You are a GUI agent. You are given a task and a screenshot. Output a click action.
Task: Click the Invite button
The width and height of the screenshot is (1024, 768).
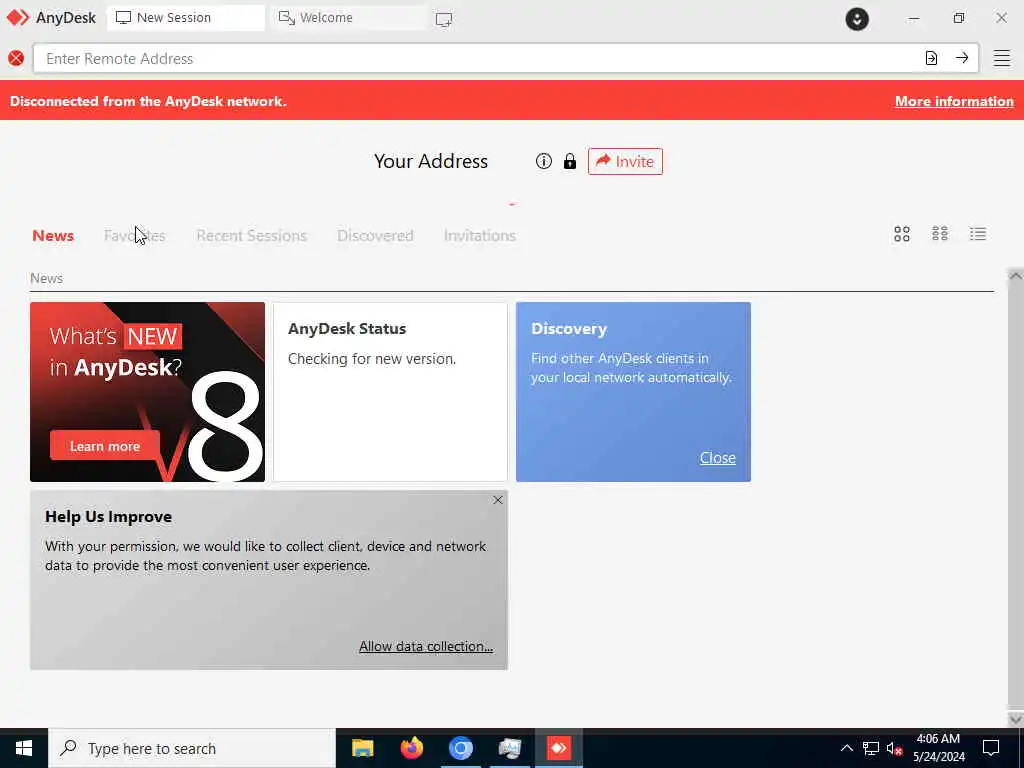point(625,161)
